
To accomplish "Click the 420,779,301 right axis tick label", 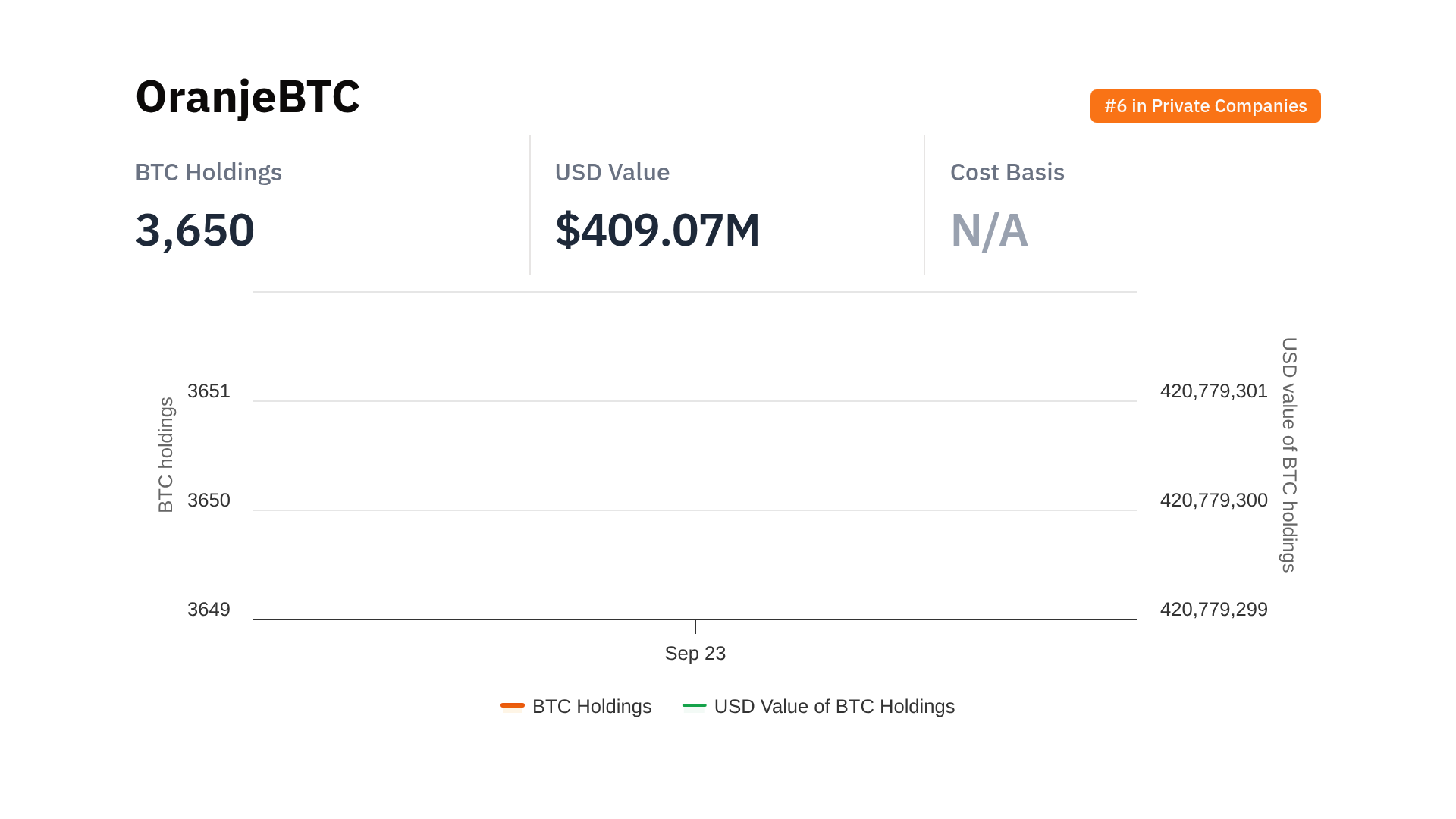I will coord(1213,391).
